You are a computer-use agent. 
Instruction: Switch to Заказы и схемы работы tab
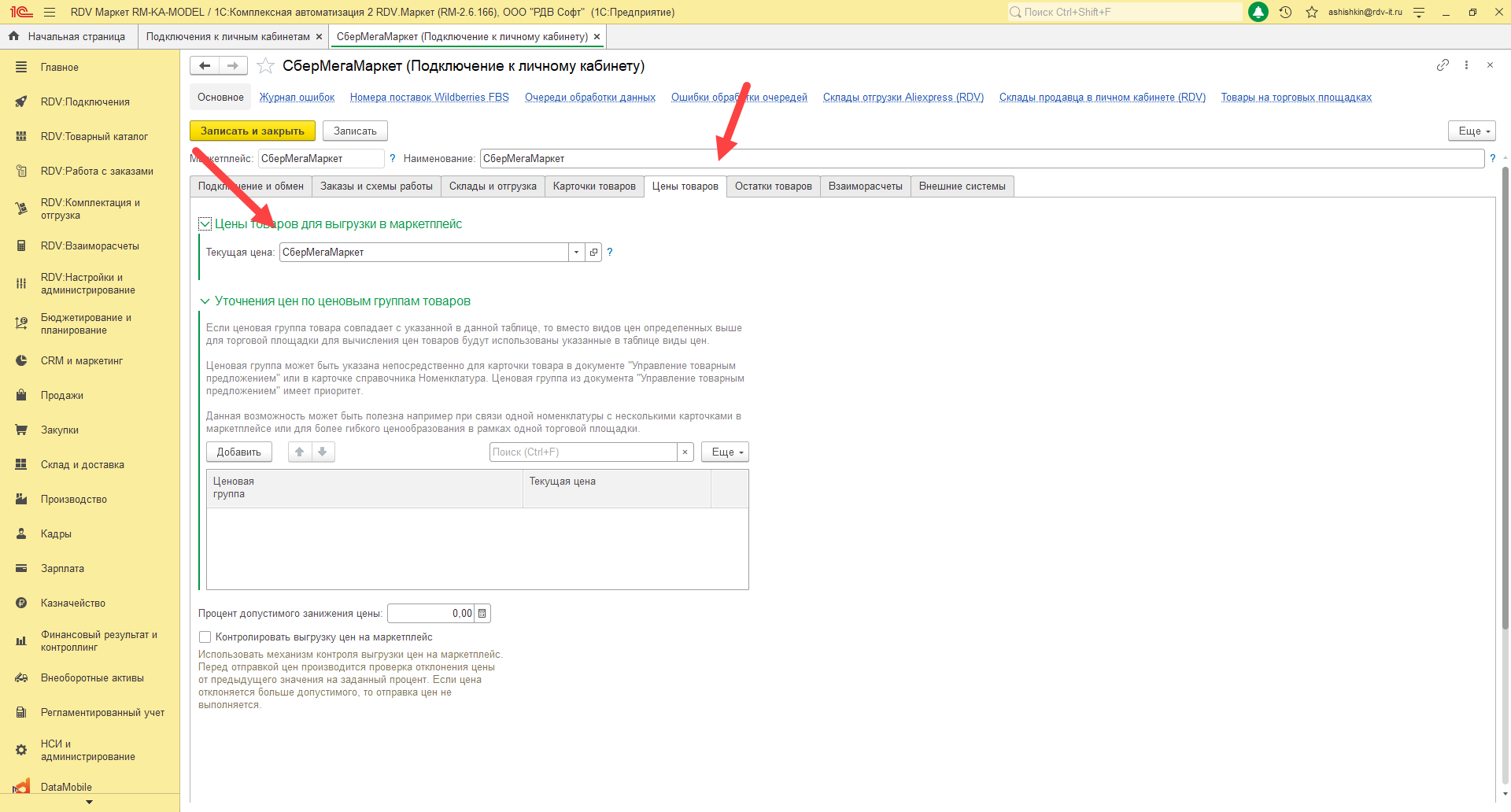point(376,186)
